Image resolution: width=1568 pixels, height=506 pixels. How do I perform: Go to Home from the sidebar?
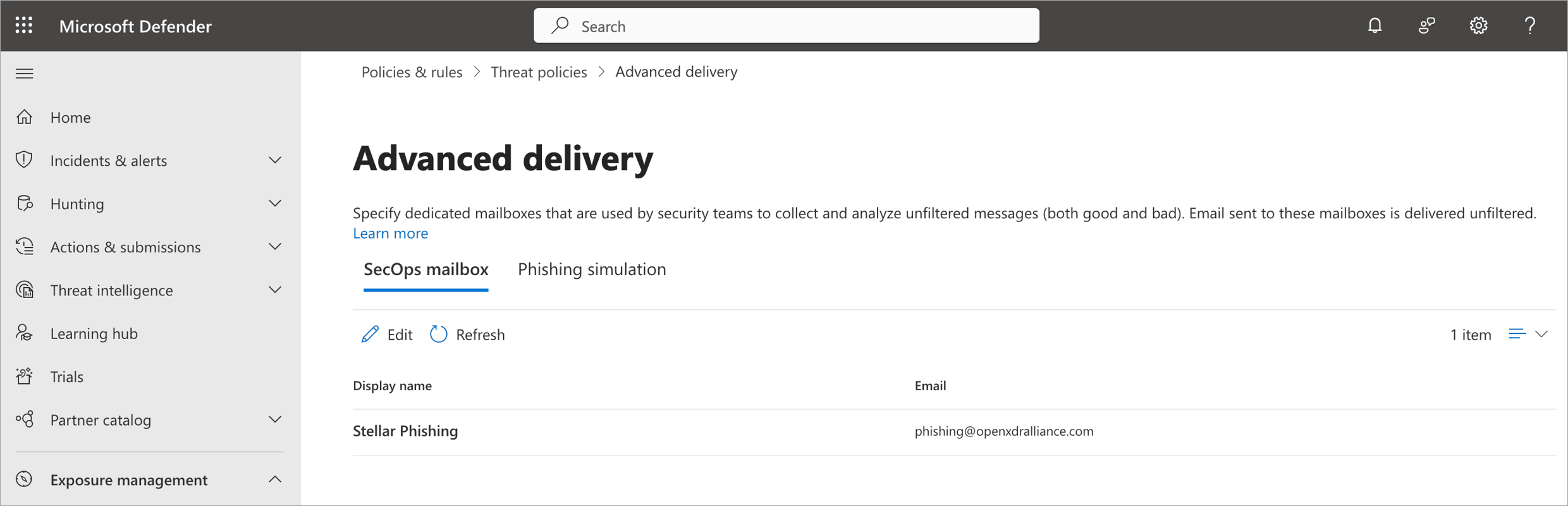click(70, 117)
